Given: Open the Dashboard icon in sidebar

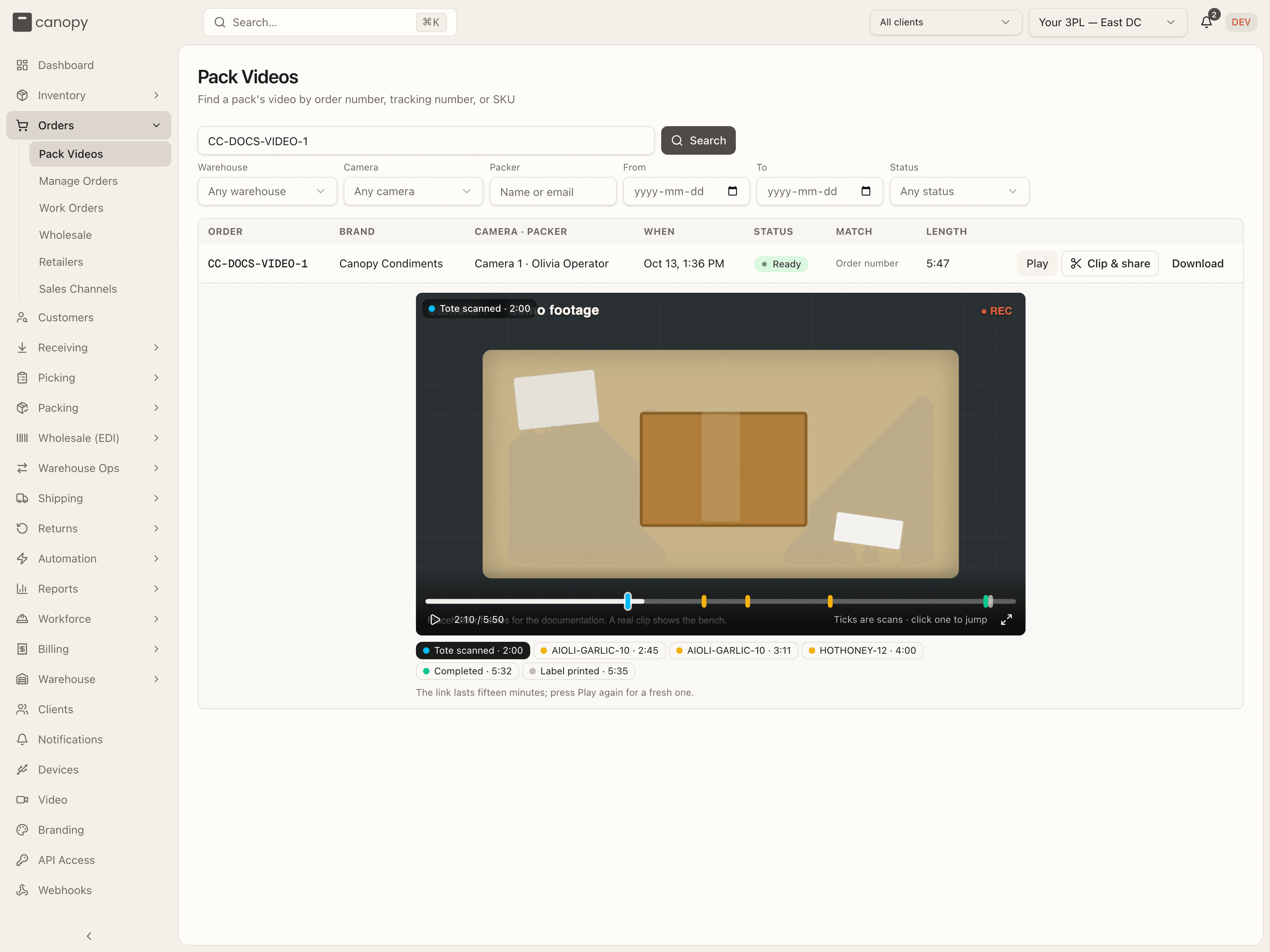Looking at the screenshot, I should [22, 65].
